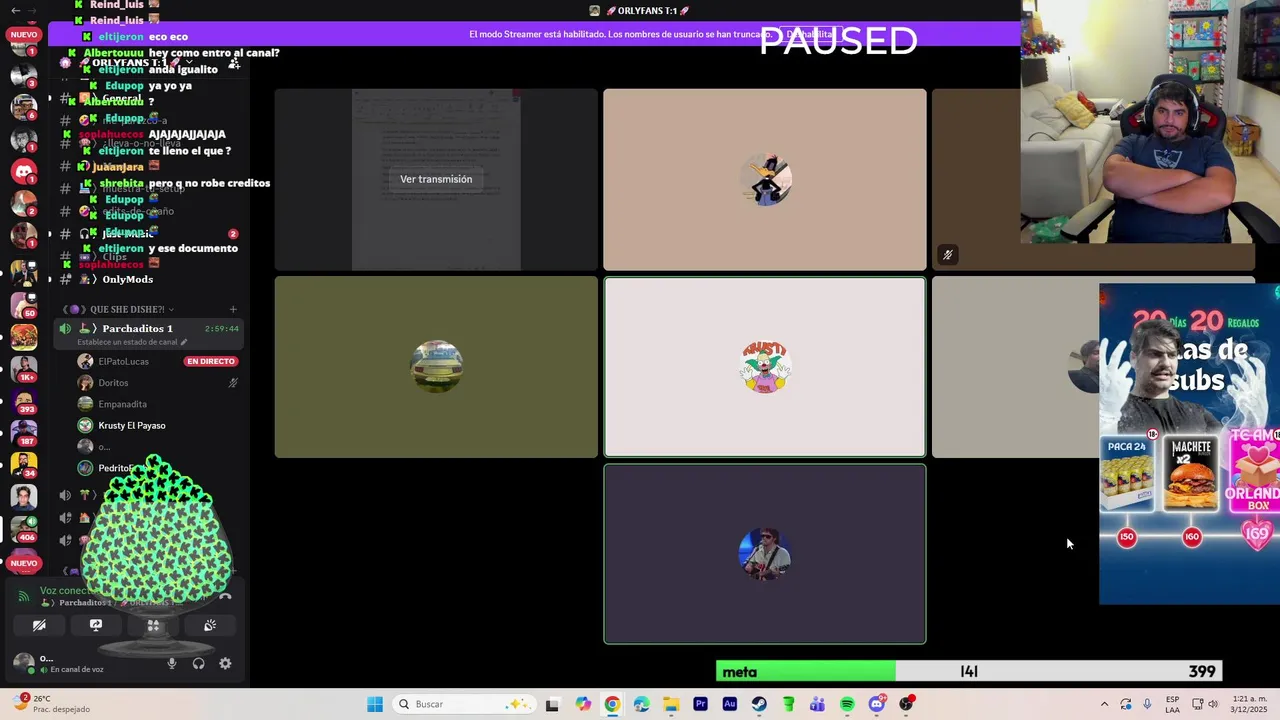Open Windows Start menu
Viewport: 1280px width, 720px height.
point(375,704)
